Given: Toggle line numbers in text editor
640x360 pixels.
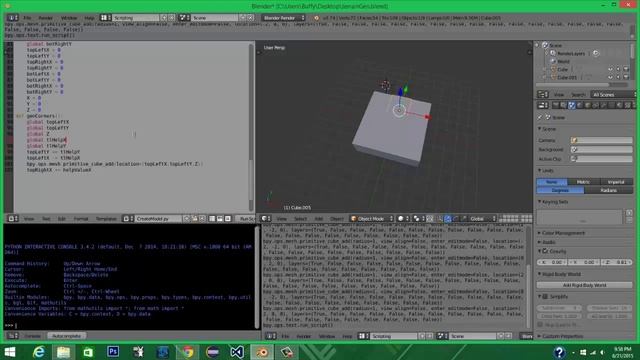Looking at the screenshot, I should (212, 219).
